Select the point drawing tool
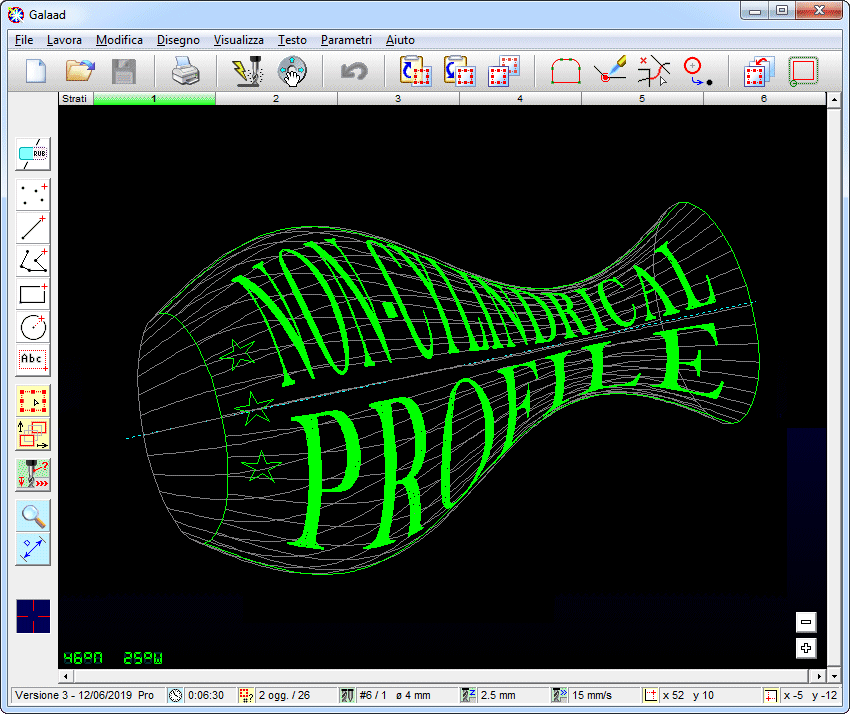The height and width of the screenshot is (714, 850). point(33,193)
